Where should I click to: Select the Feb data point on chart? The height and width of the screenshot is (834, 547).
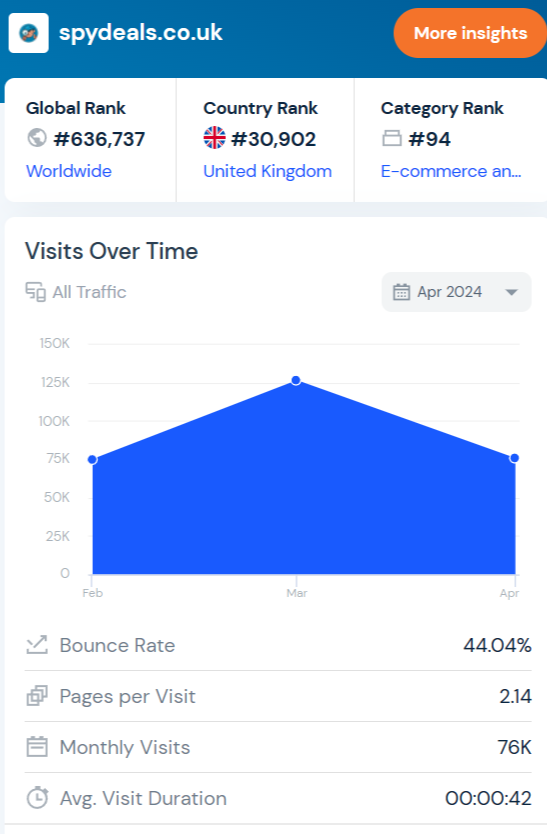pyautogui.click(x=93, y=460)
